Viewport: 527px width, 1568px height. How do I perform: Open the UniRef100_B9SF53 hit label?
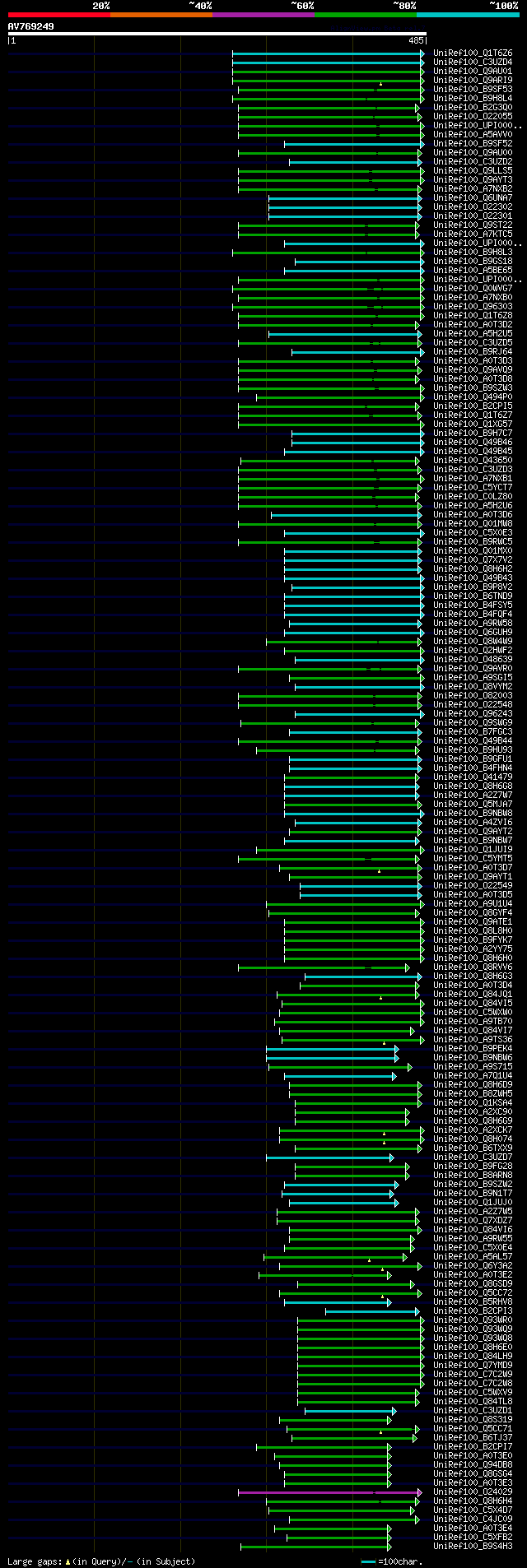[473, 90]
